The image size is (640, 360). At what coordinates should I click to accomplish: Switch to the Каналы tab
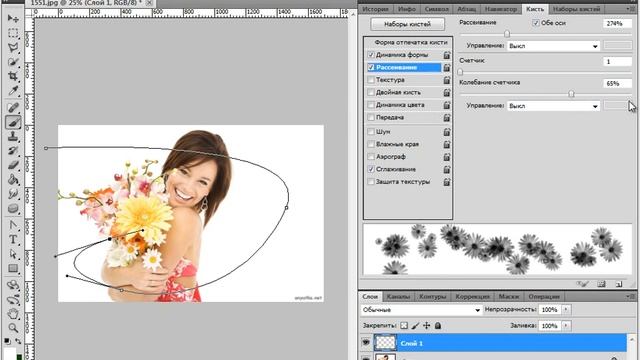398,297
